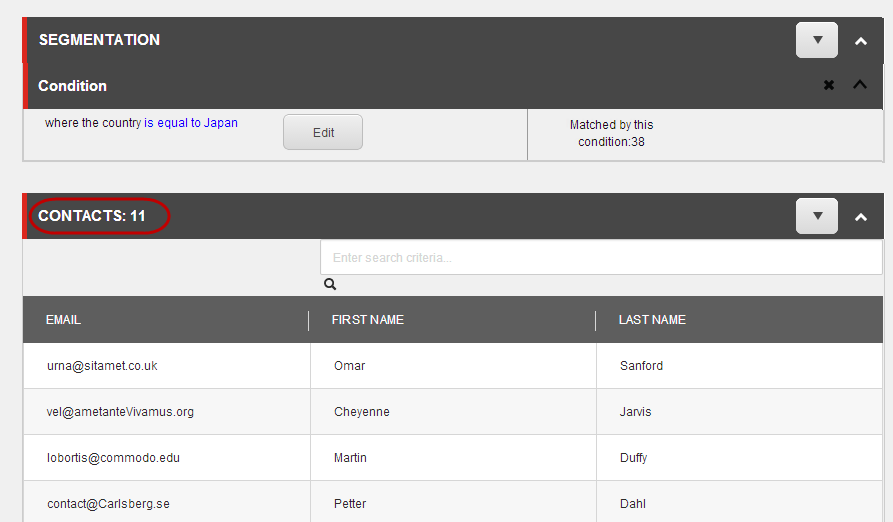The image size is (893, 522).
Task: Click the Contacts: 11 heading
Action: [x=92, y=216]
